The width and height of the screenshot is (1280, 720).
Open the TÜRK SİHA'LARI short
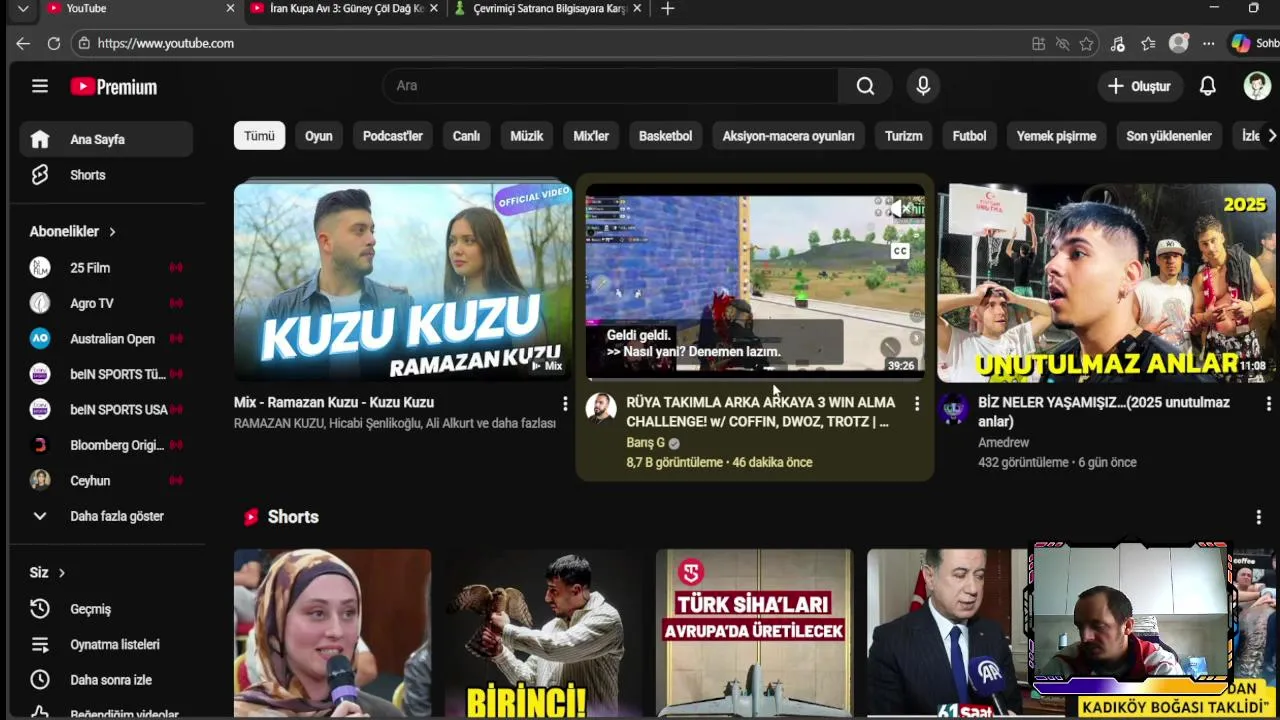pyautogui.click(x=754, y=633)
